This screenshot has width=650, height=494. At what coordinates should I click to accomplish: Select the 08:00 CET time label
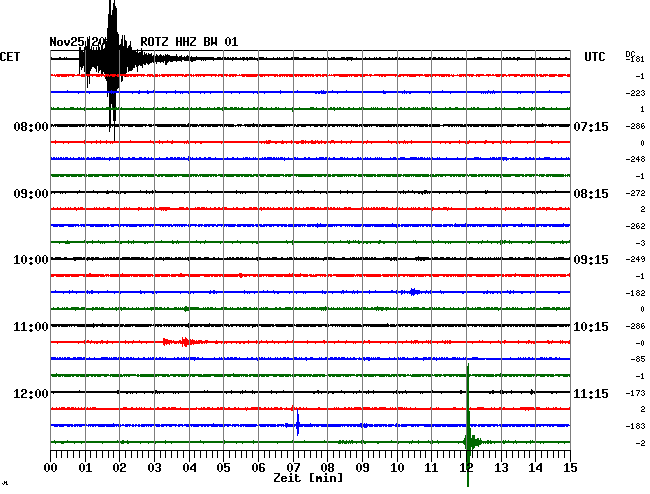31,126
